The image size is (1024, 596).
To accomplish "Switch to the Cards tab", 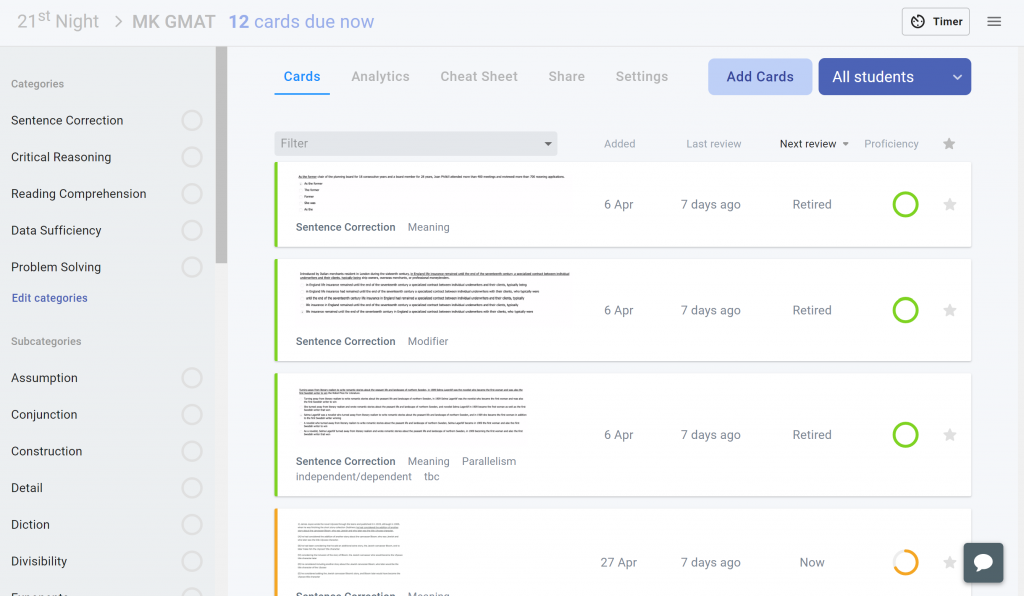I will click(302, 76).
